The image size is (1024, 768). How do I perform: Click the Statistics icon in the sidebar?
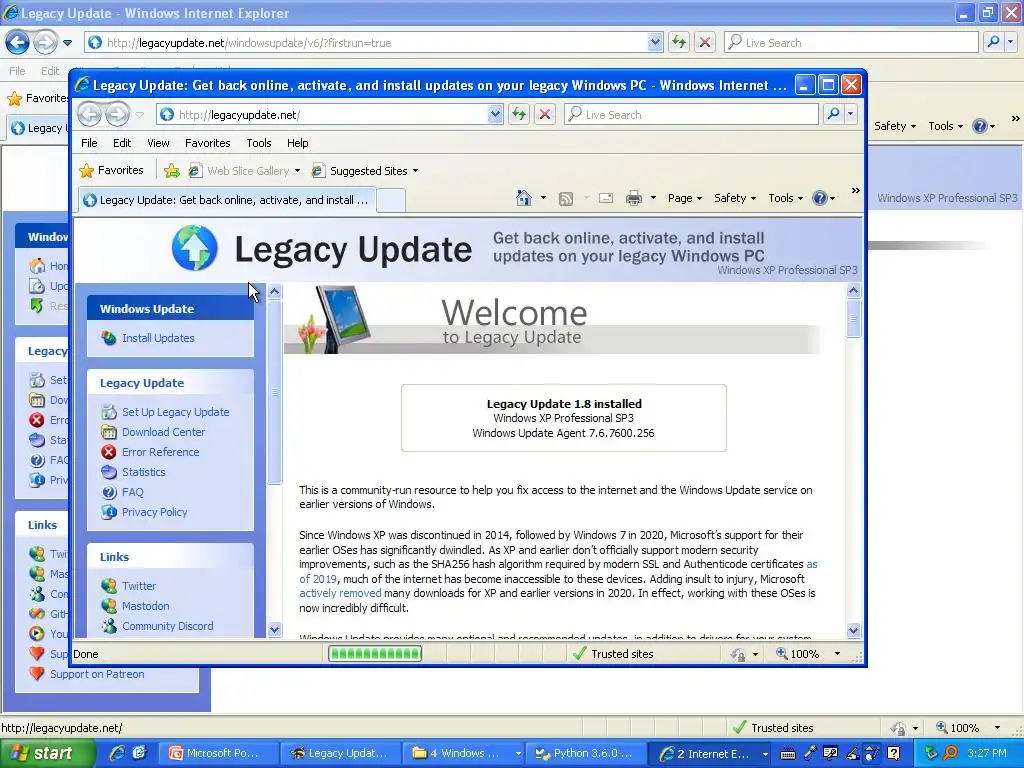109,472
